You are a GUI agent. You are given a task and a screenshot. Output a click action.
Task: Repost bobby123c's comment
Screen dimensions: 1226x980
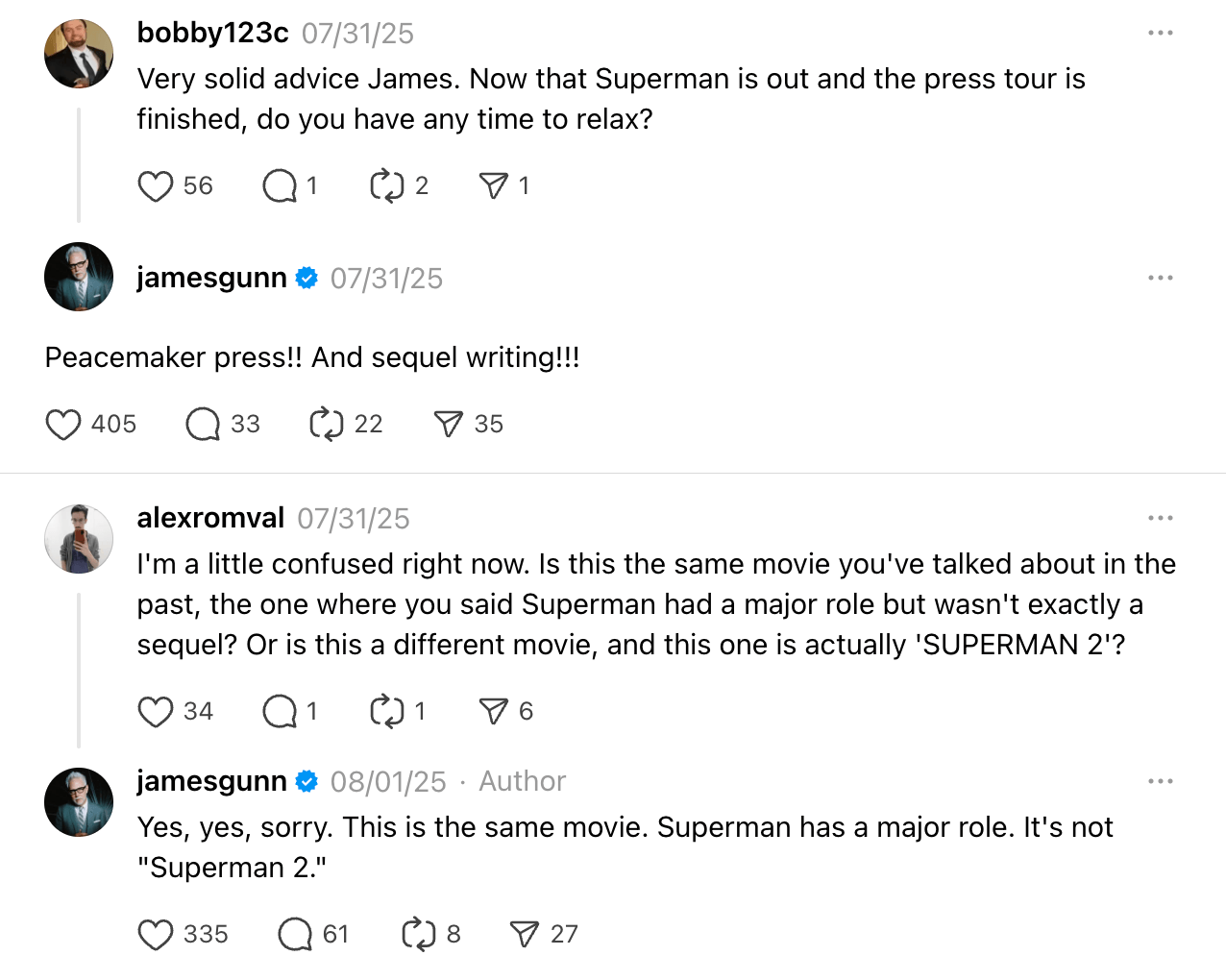click(387, 186)
